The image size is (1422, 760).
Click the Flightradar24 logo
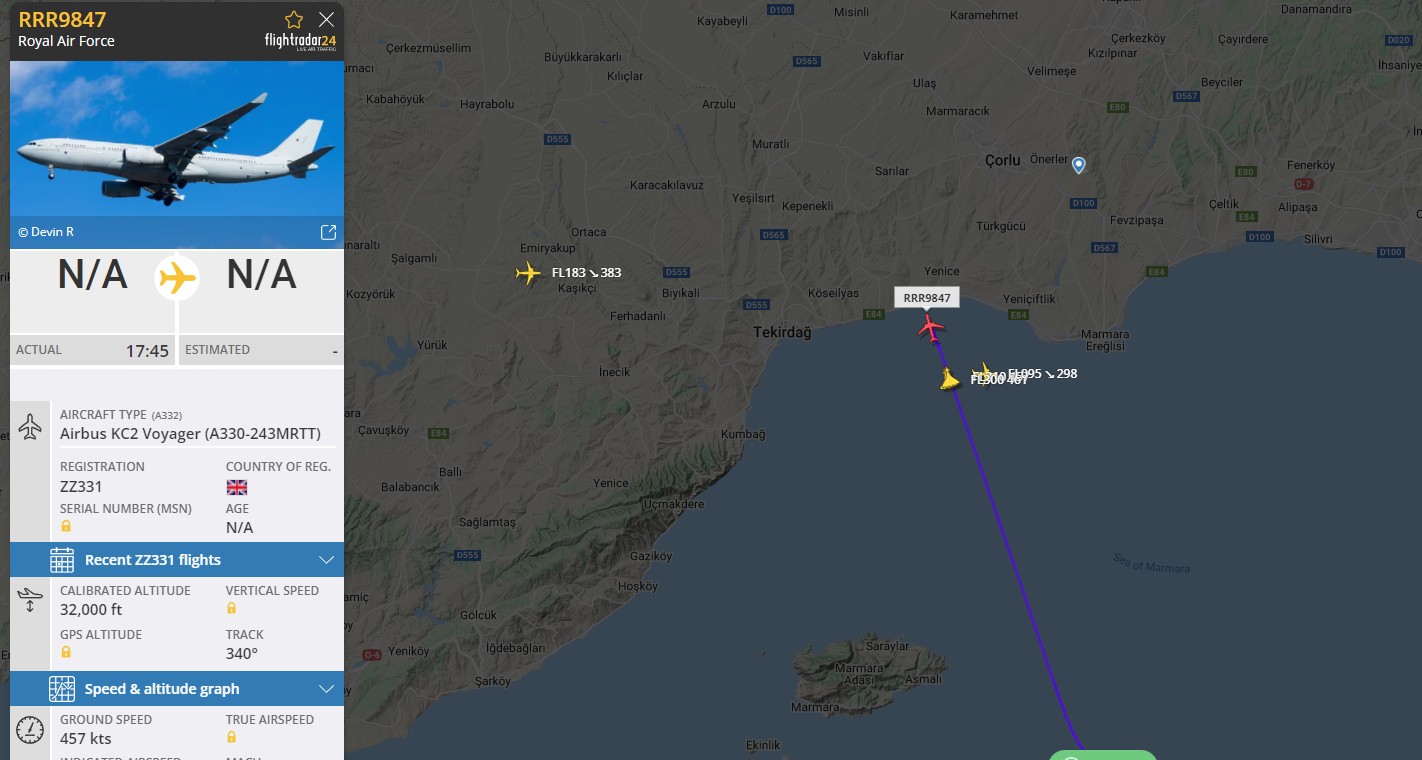(x=300, y=42)
